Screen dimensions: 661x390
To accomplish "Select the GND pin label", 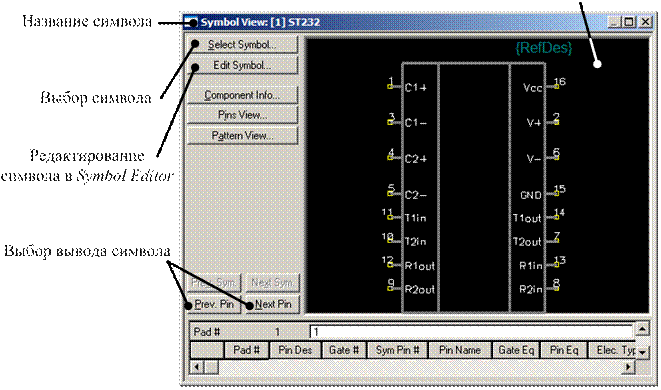I will (x=531, y=195).
